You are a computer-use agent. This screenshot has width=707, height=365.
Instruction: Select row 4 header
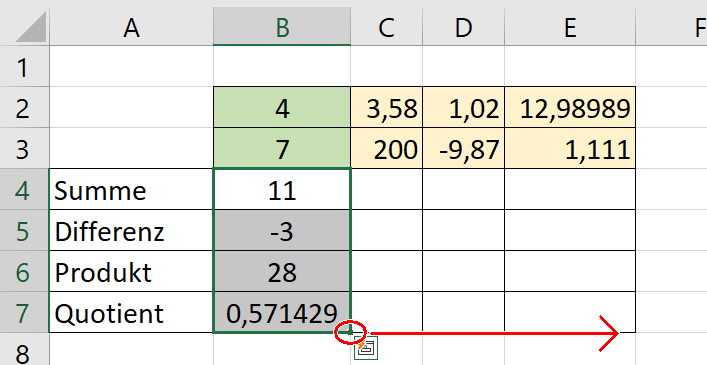click(24, 189)
